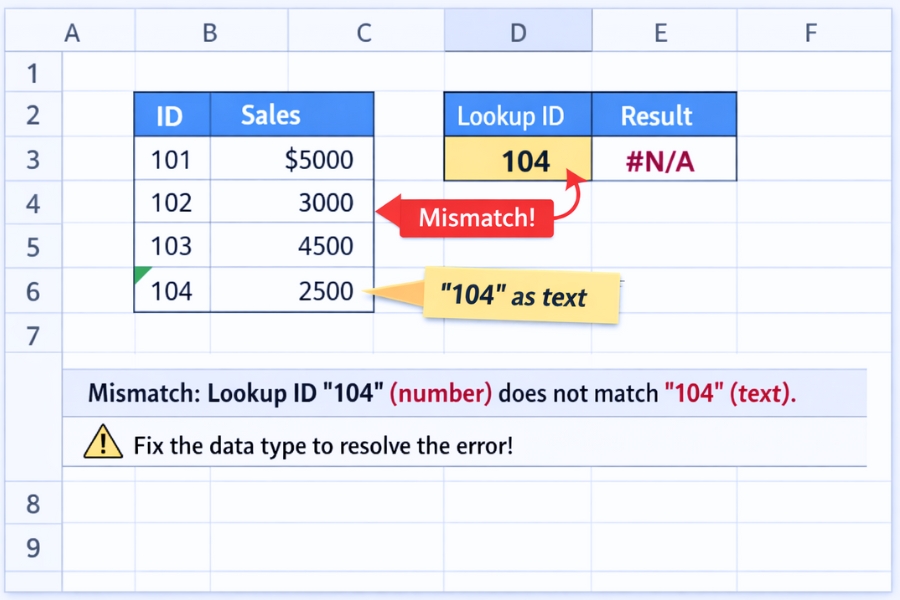Viewport: 900px width, 600px height.
Task: Select row 3 header
Action: tap(32, 159)
